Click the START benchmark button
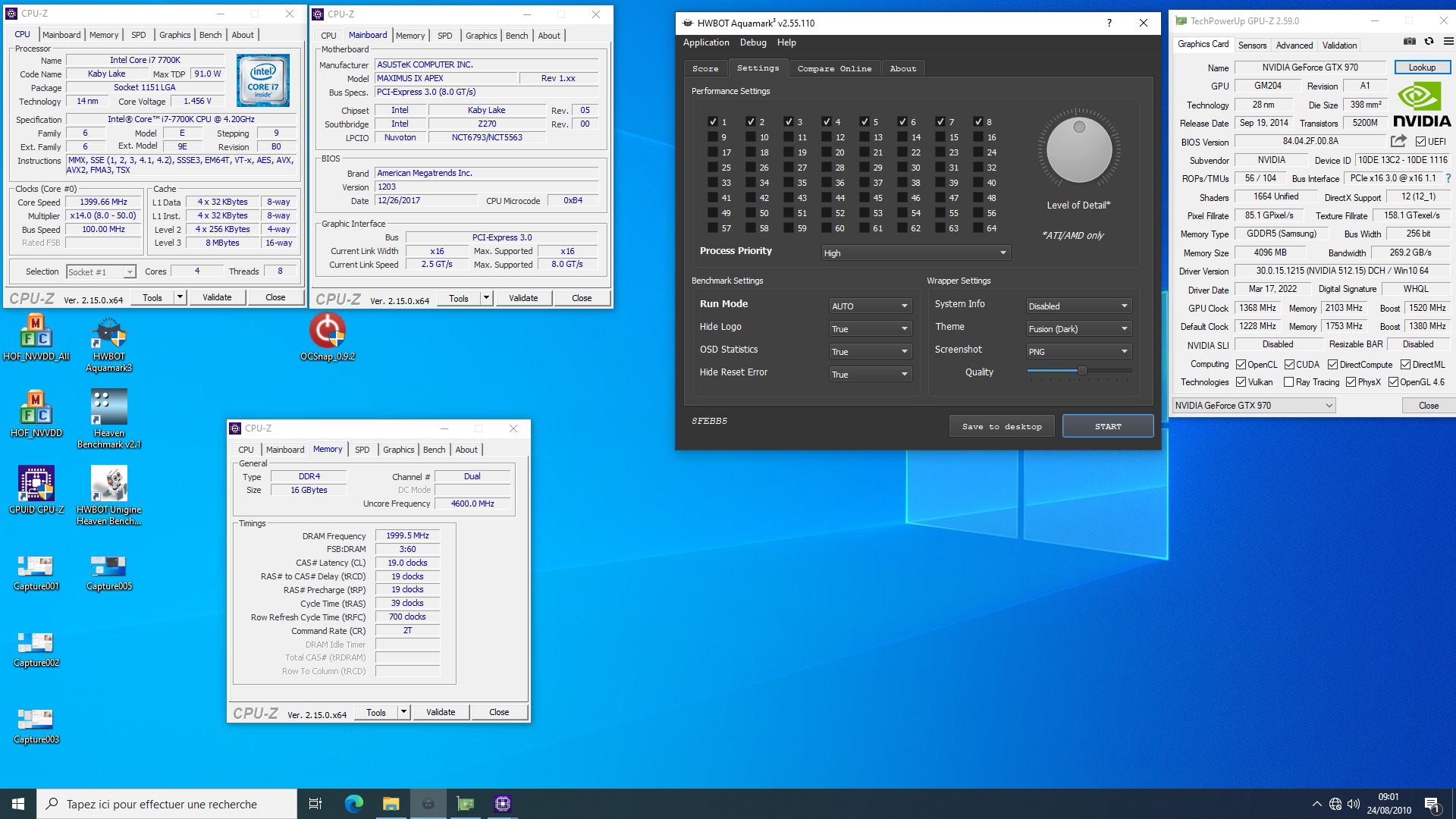1456x819 pixels. pyautogui.click(x=1108, y=426)
